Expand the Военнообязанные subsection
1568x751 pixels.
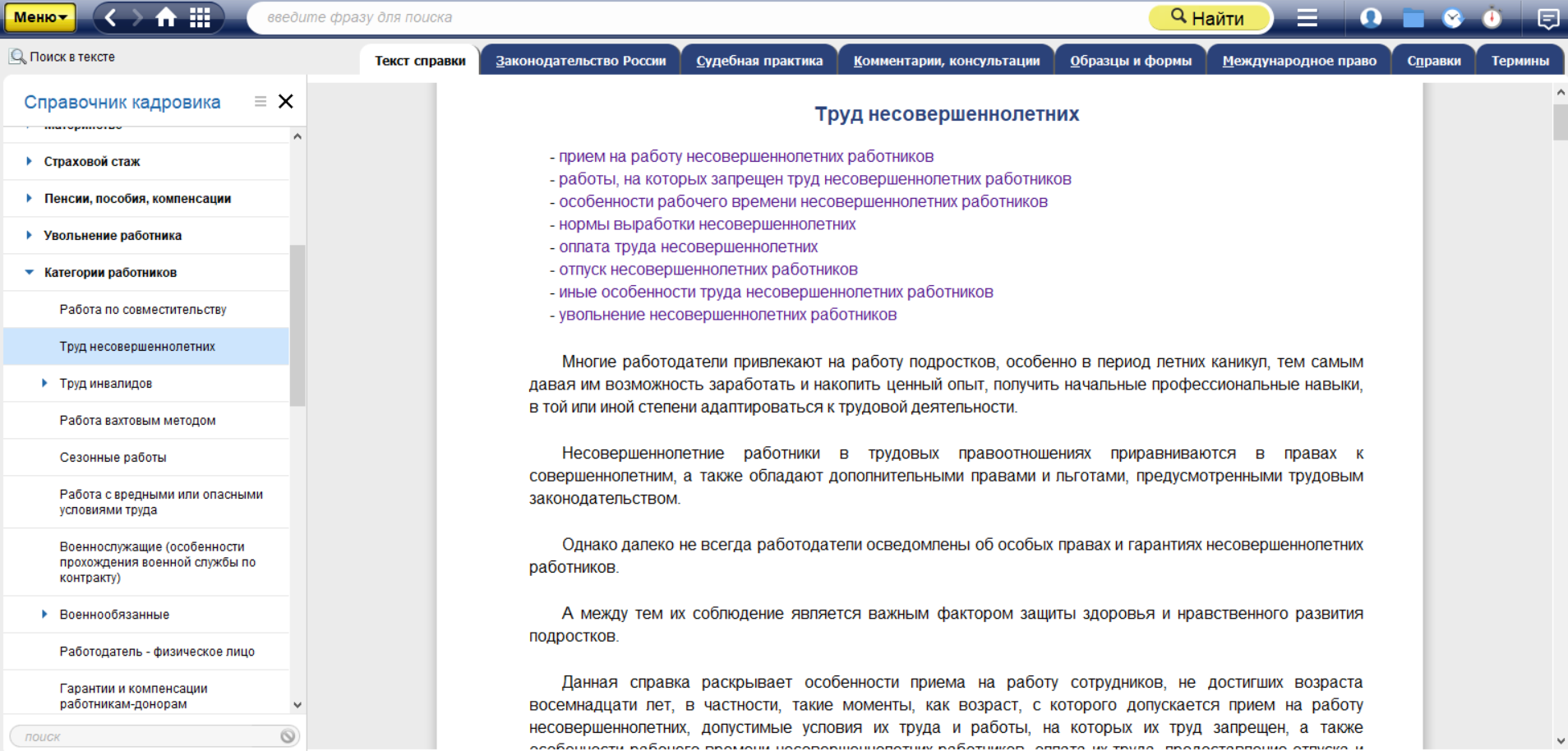click(x=44, y=614)
